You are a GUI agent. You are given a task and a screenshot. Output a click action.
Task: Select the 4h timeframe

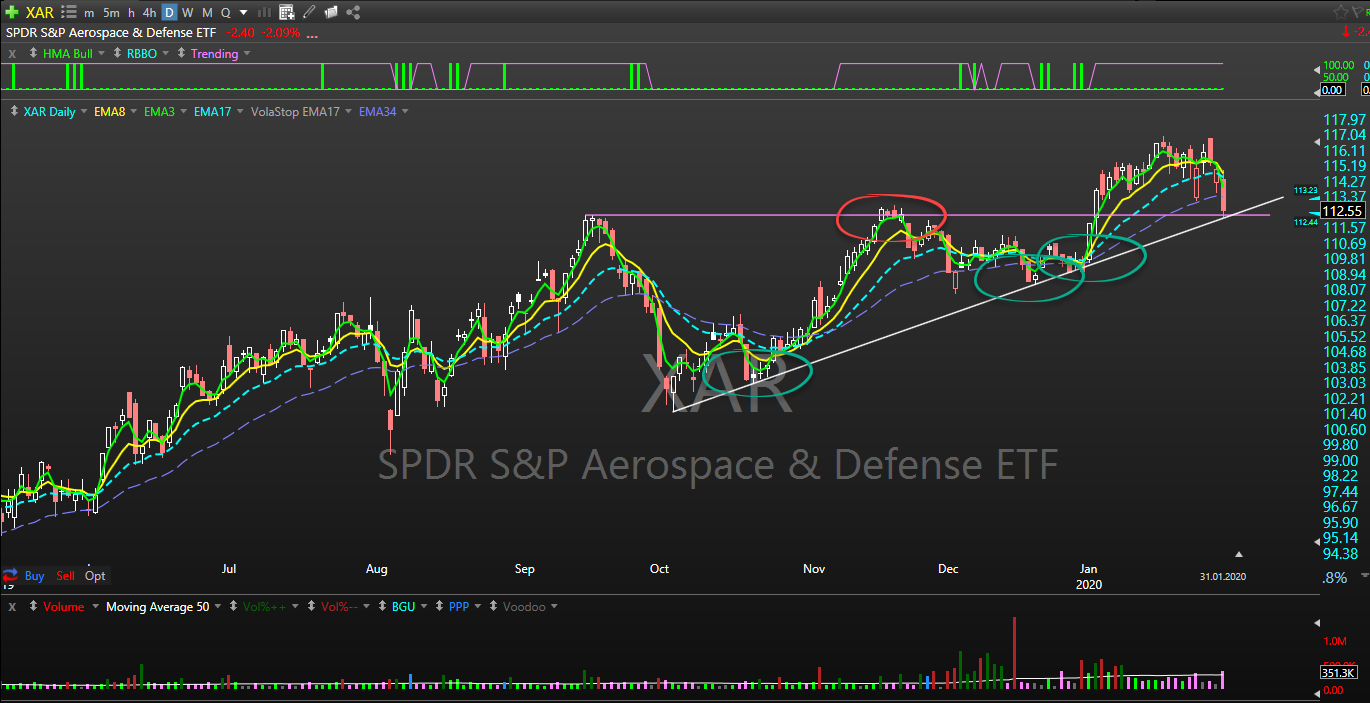pos(149,13)
